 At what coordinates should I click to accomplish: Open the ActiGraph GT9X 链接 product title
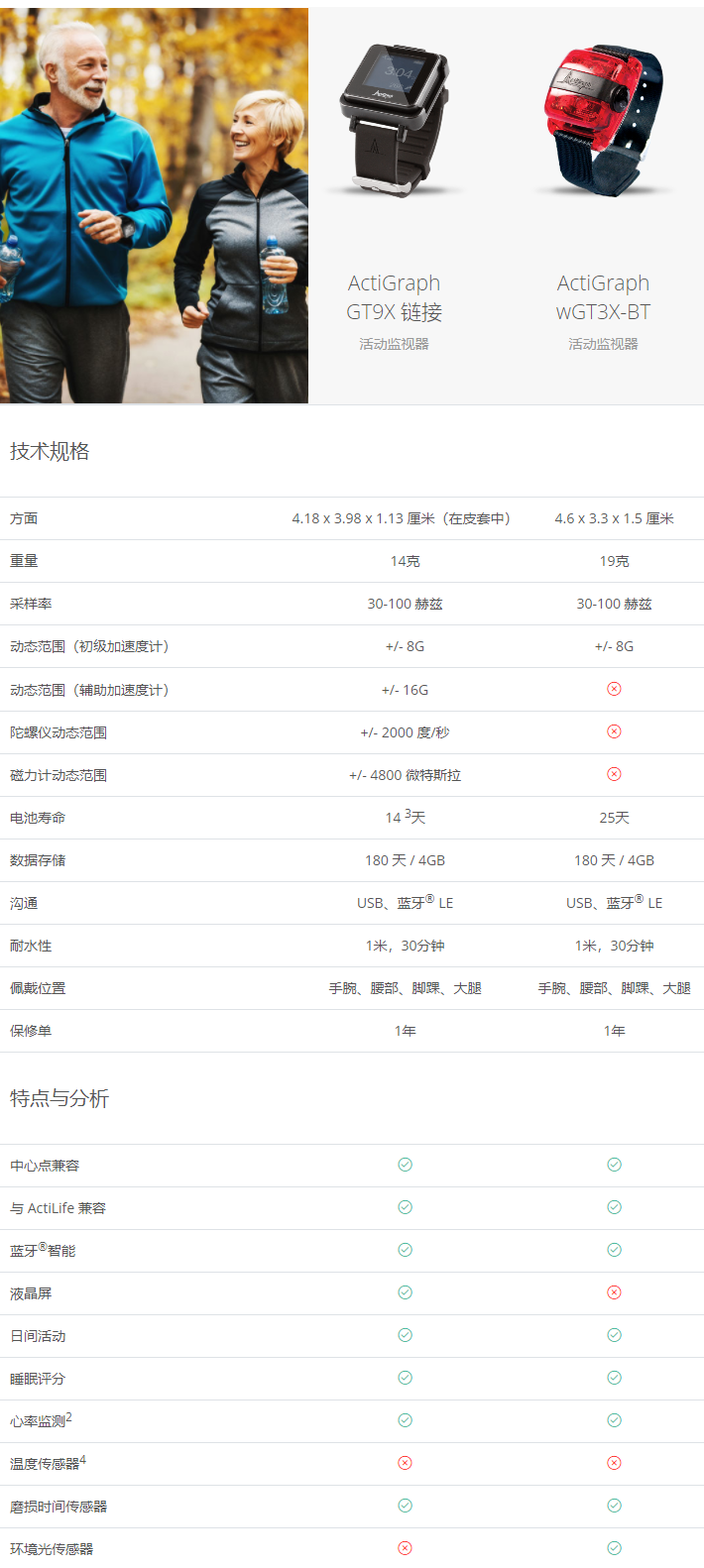tap(394, 297)
